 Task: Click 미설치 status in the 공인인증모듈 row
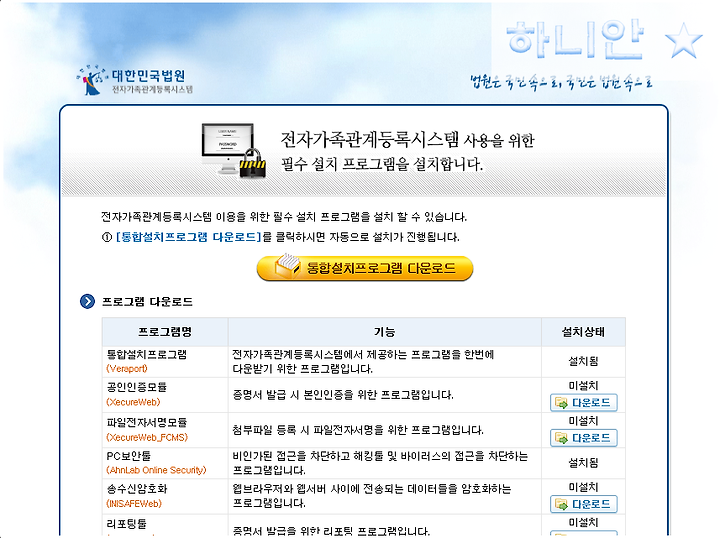tap(583, 386)
